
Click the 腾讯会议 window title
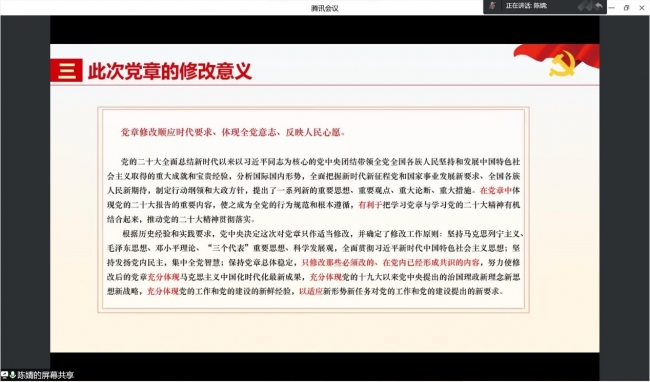tap(325, 8)
